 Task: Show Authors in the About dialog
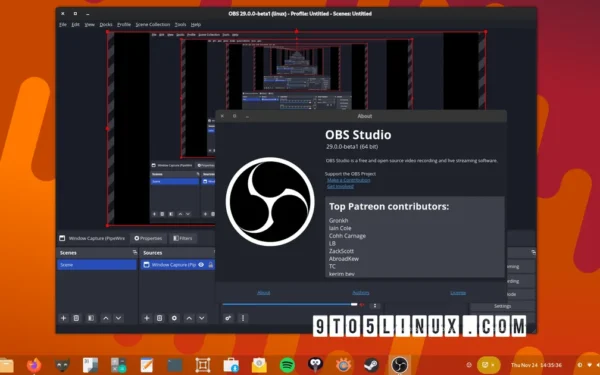tap(360, 293)
